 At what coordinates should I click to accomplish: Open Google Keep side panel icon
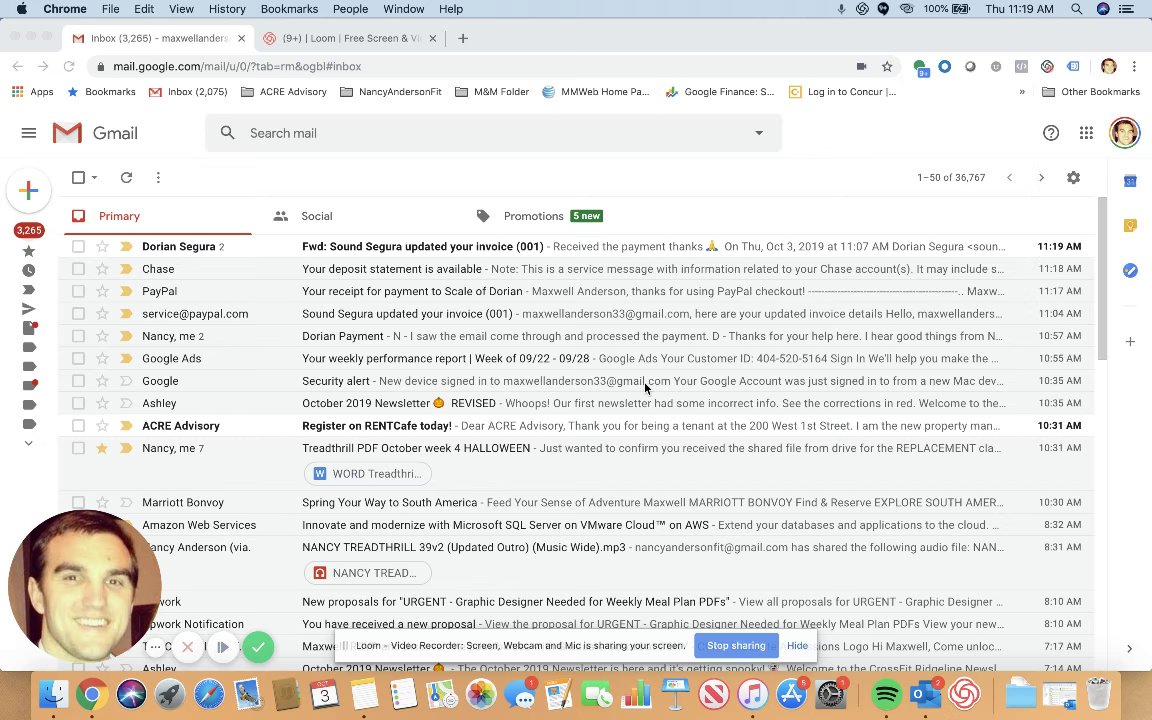point(1130,226)
